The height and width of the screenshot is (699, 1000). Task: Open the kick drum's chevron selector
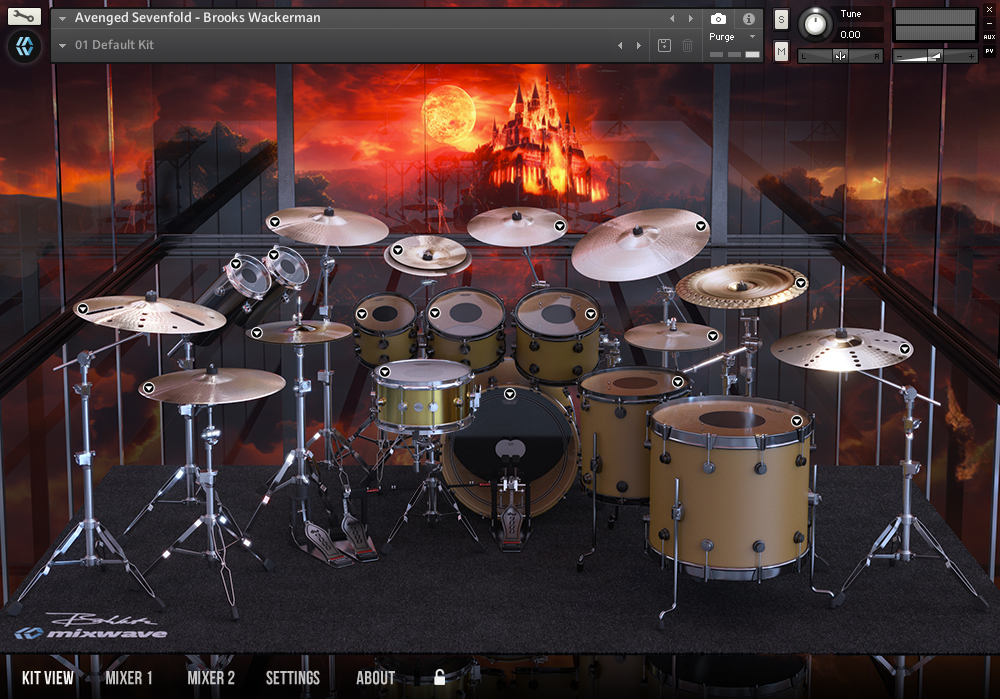(x=509, y=394)
